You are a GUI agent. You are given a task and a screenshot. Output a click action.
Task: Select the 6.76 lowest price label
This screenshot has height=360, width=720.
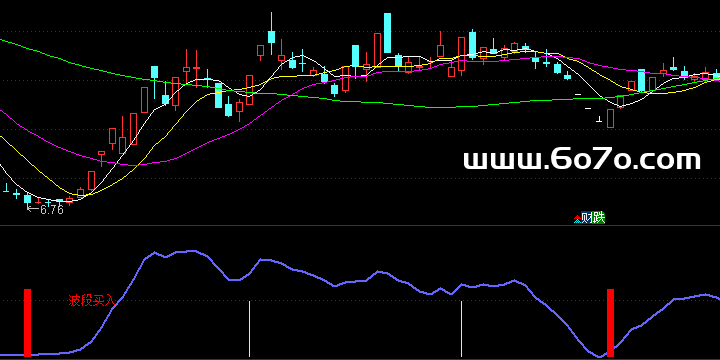point(51,210)
